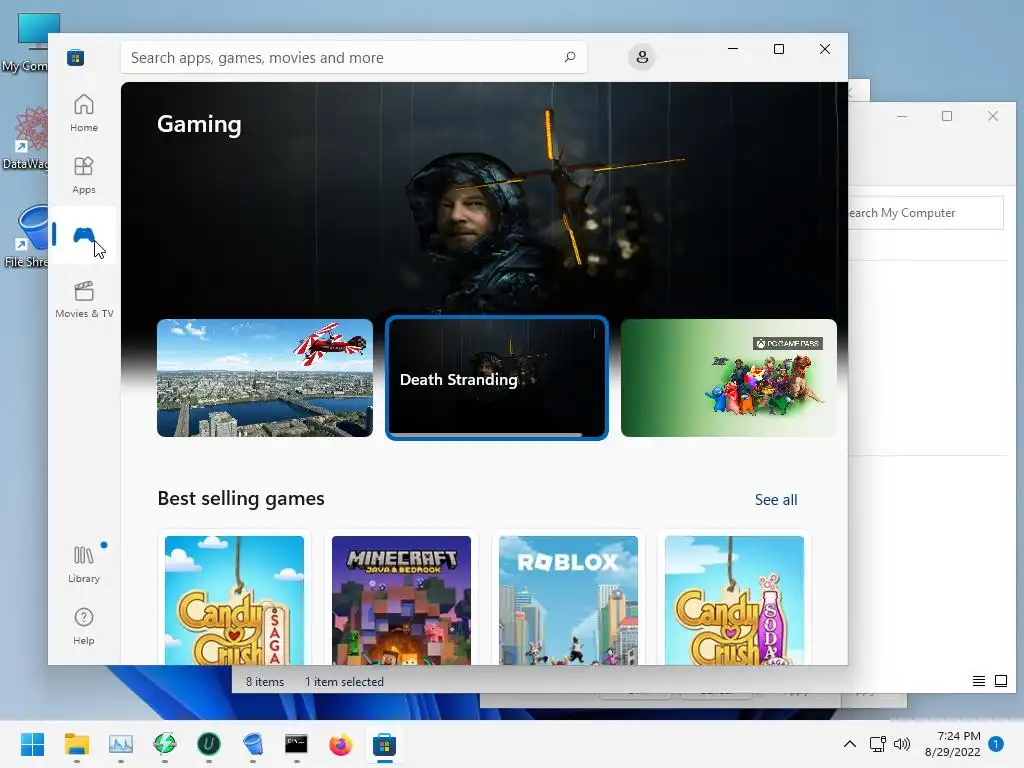Close the My Computer back window
This screenshot has height=768, width=1024.
pos(993,116)
